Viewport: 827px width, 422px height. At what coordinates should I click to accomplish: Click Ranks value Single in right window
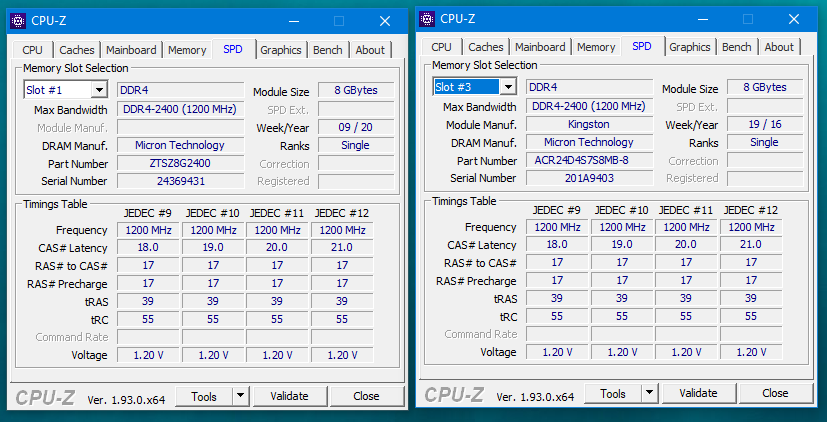click(765, 142)
